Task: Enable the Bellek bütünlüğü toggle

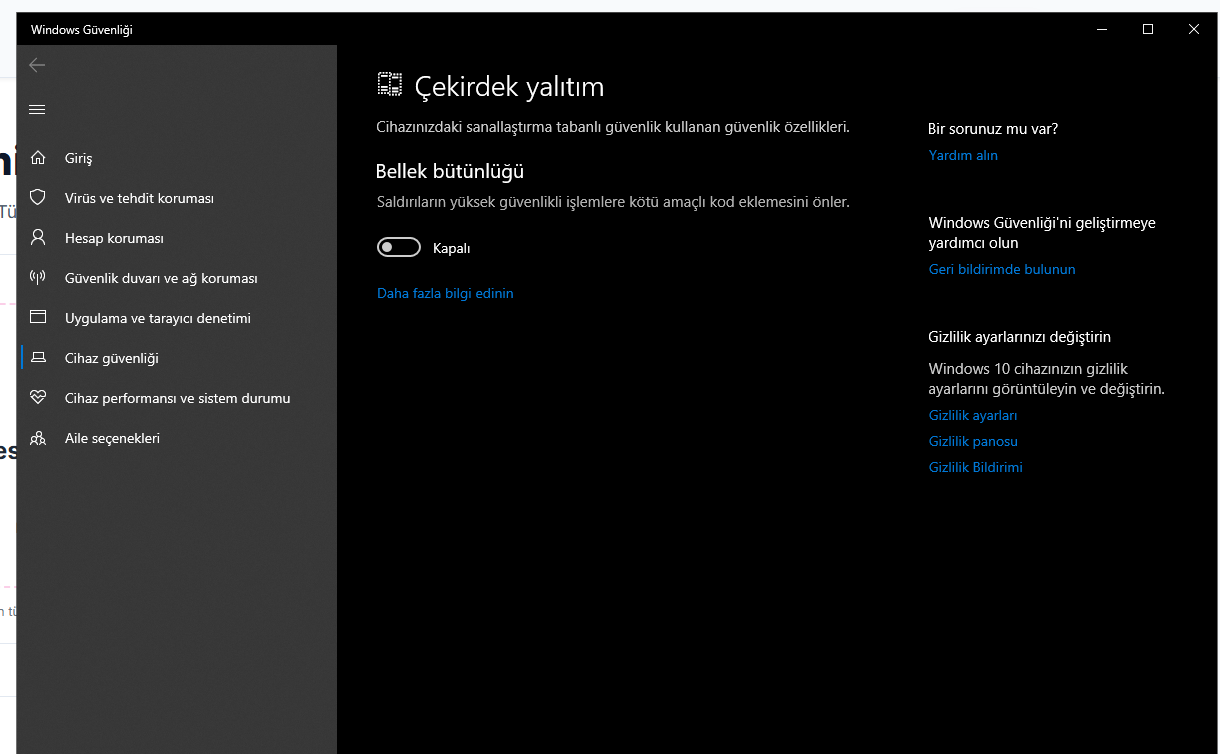Action: click(399, 248)
